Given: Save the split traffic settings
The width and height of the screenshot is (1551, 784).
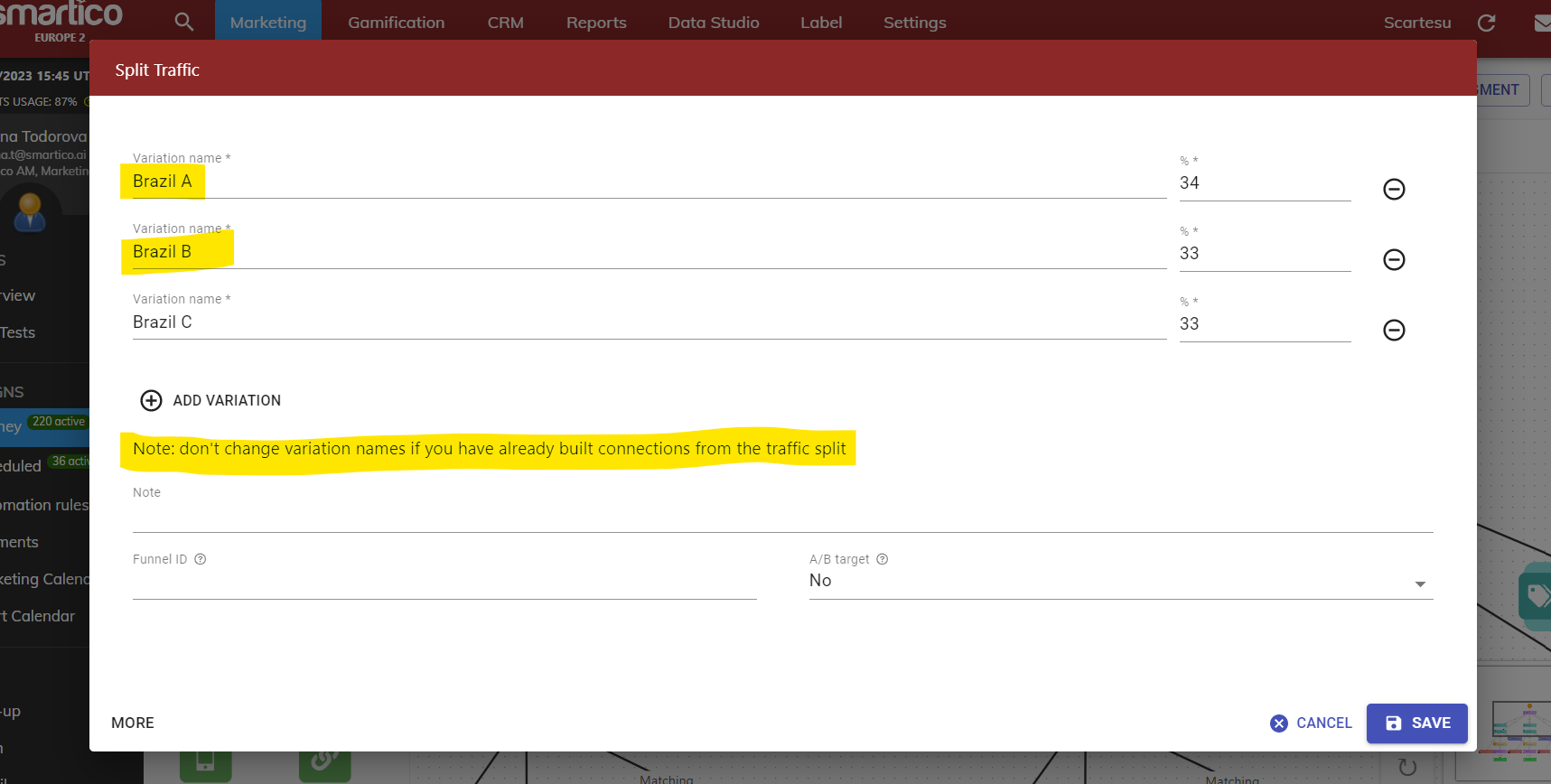Looking at the screenshot, I should point(1416,723).
